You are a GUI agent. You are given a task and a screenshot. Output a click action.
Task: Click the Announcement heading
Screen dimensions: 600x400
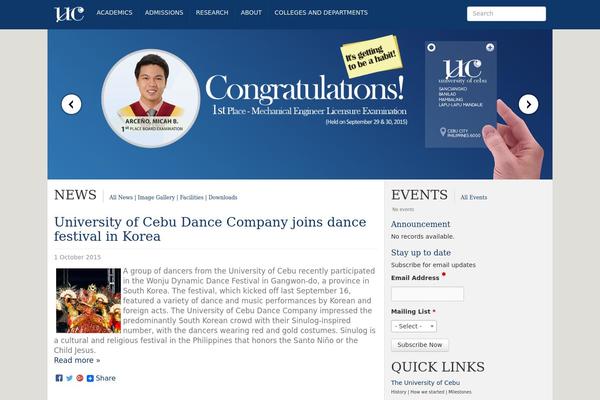pyautogui.click(x=421, y=224)
